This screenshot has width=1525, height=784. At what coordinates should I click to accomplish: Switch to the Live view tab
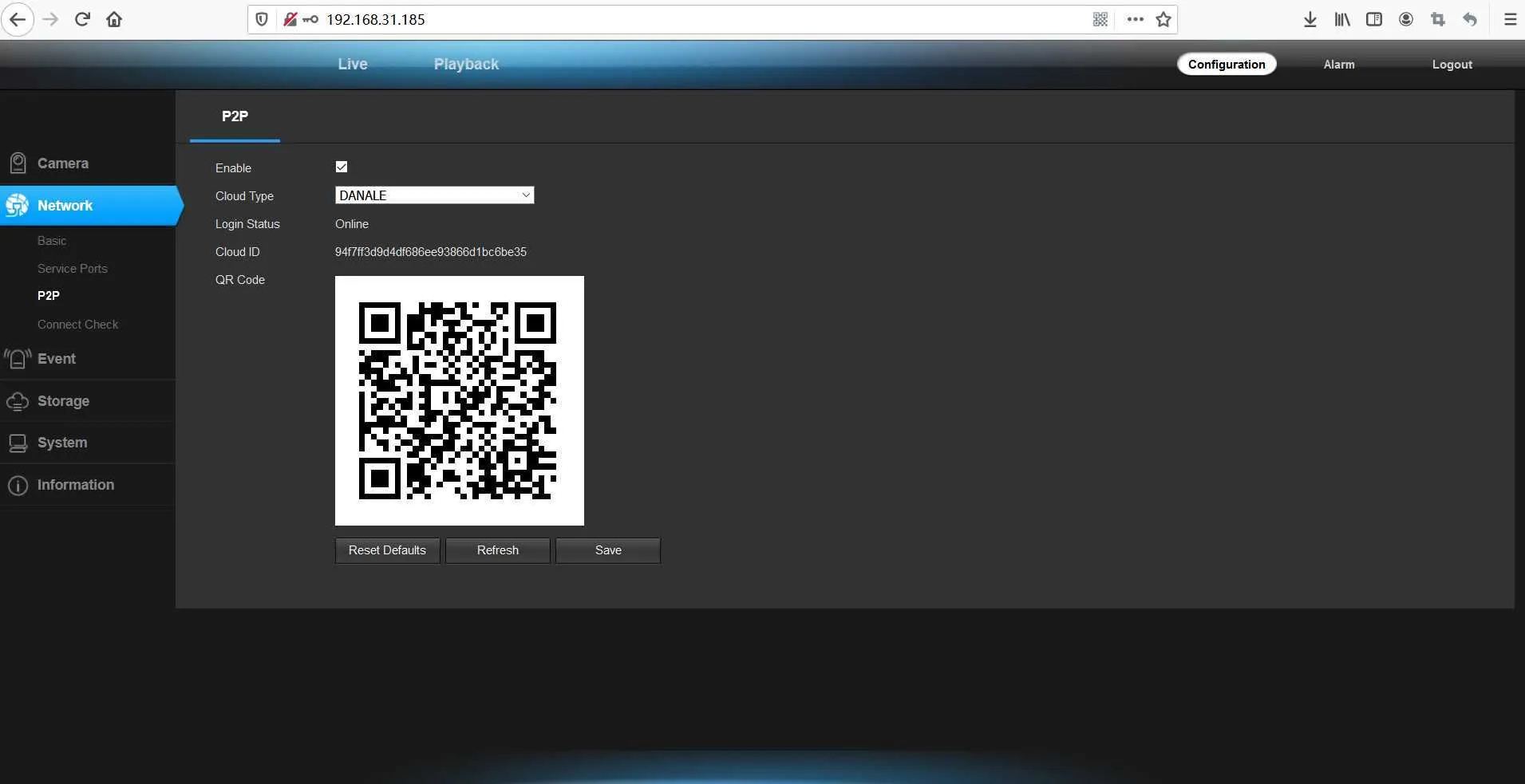[x=353, y=64]
